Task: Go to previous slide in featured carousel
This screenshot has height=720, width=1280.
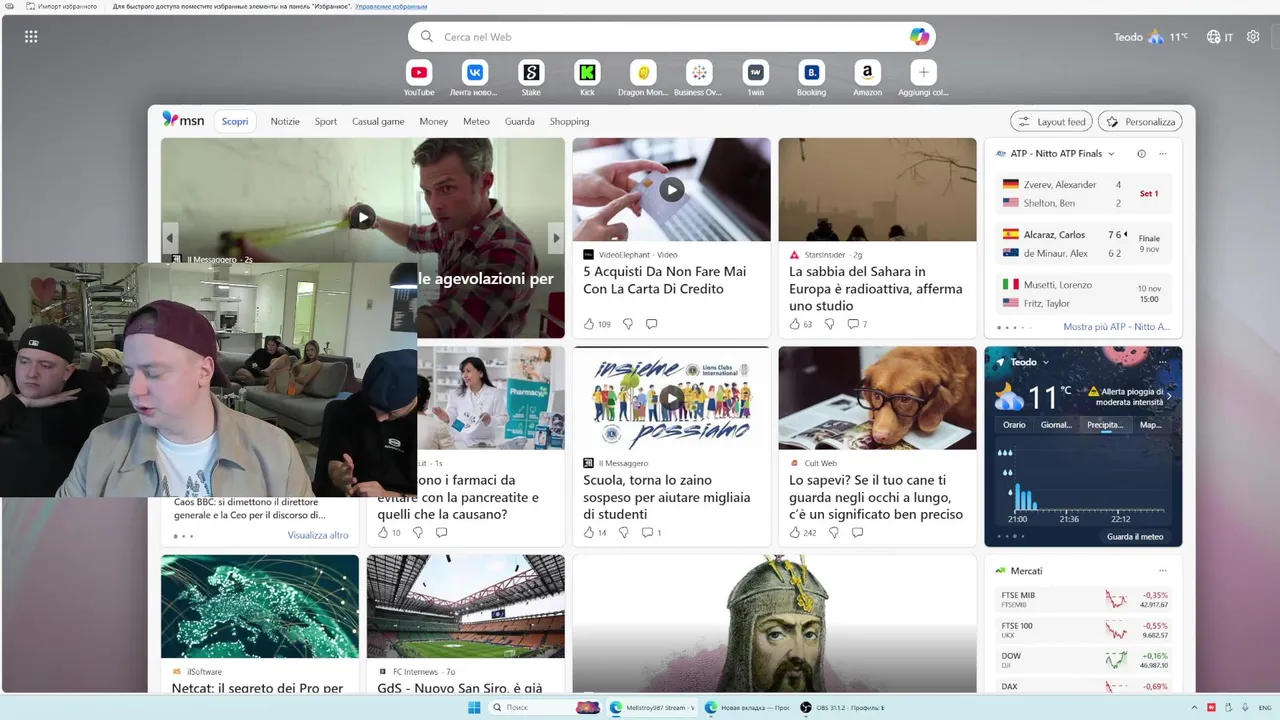Action: point(170,238)
